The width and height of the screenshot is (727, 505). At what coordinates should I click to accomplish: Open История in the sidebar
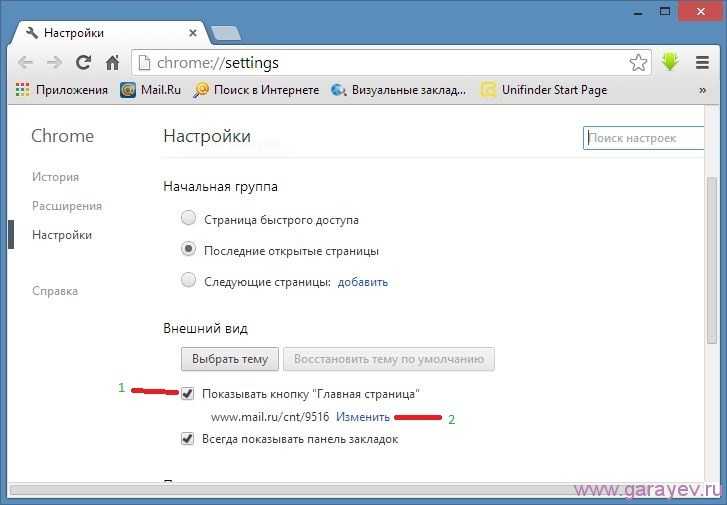[55, 177]
